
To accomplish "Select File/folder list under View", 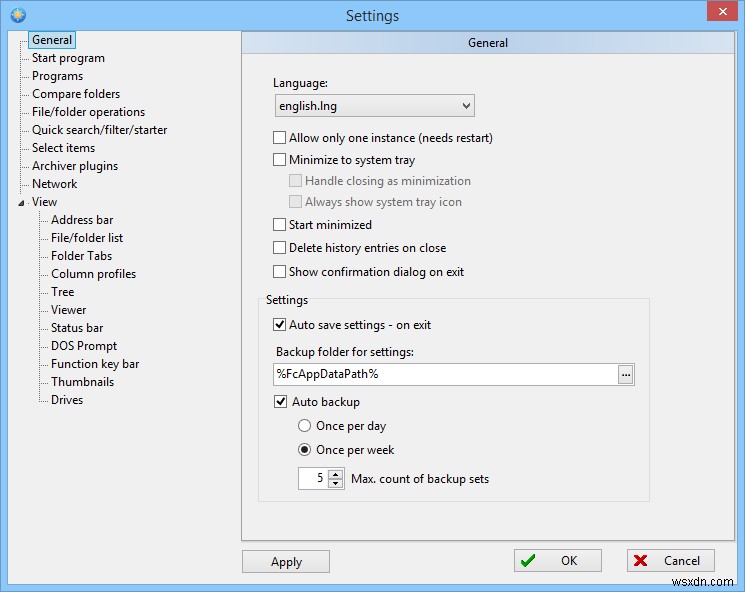I will pyautogui.click(x=87, y=238).
